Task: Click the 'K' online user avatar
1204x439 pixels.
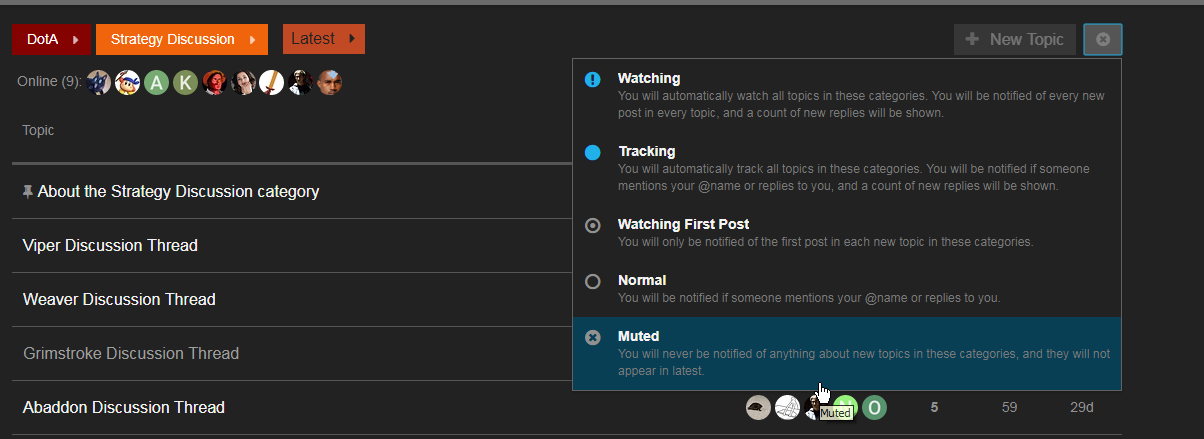Action: [x=185, y=83]
